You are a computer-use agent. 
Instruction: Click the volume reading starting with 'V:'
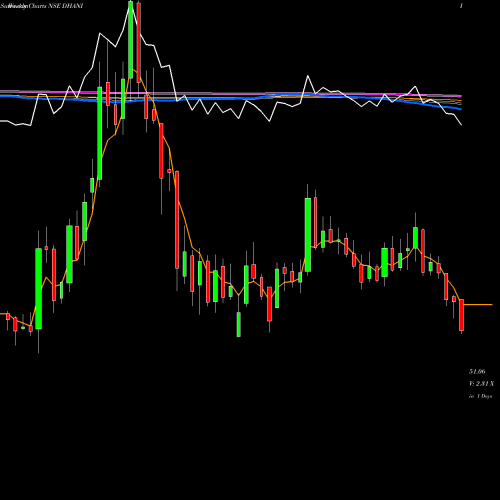(x=481, y=384)
